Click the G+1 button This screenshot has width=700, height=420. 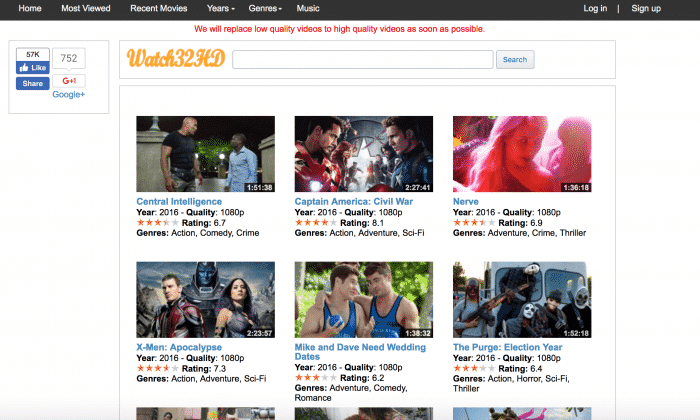pos(69,81)
